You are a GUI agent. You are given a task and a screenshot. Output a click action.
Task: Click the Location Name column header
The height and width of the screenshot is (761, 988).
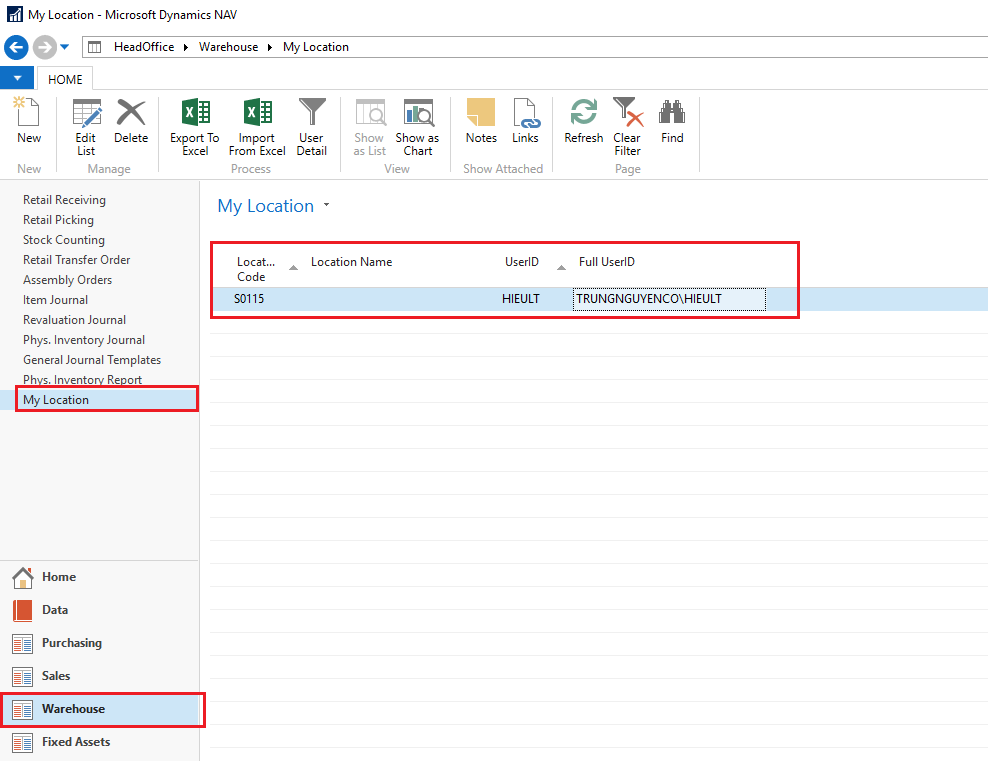click(x=352, y=262)
